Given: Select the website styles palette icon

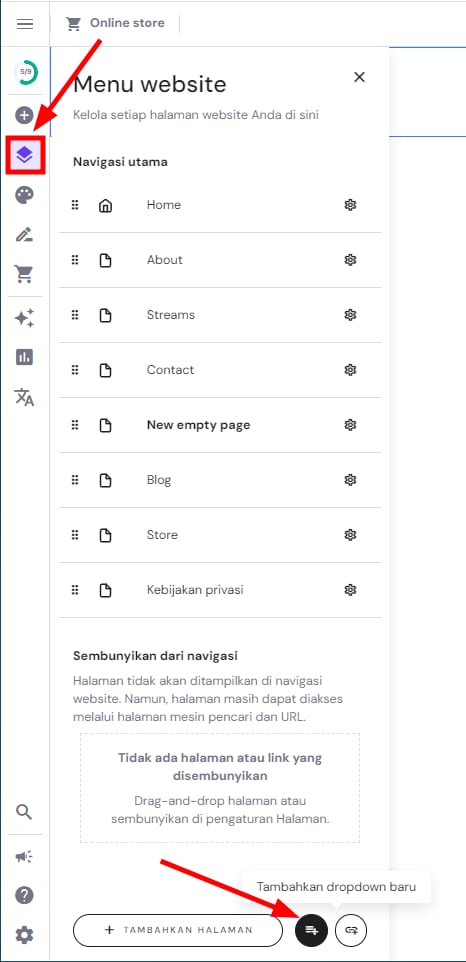Looking at the screenshot, I should (x=25, y=195).
